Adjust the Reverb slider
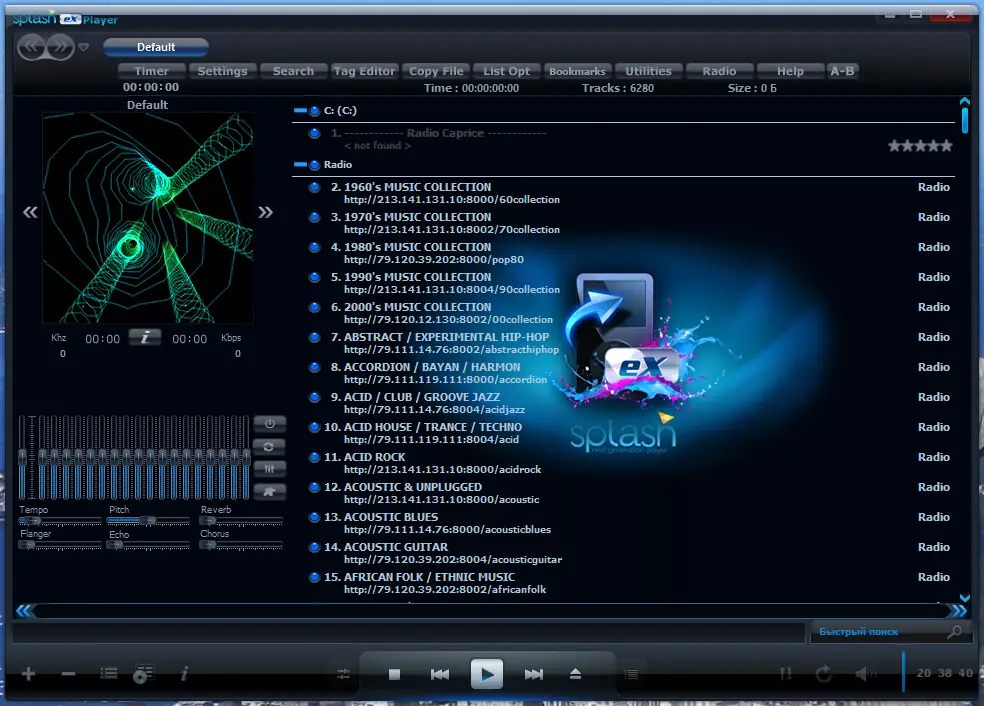The height and width of the screenshot is (706, 984). click(241, 521)
